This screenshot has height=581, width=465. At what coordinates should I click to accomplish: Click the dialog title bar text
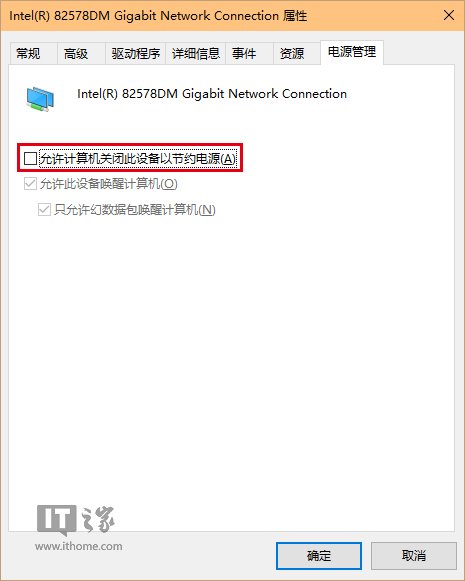click(158, 16)
